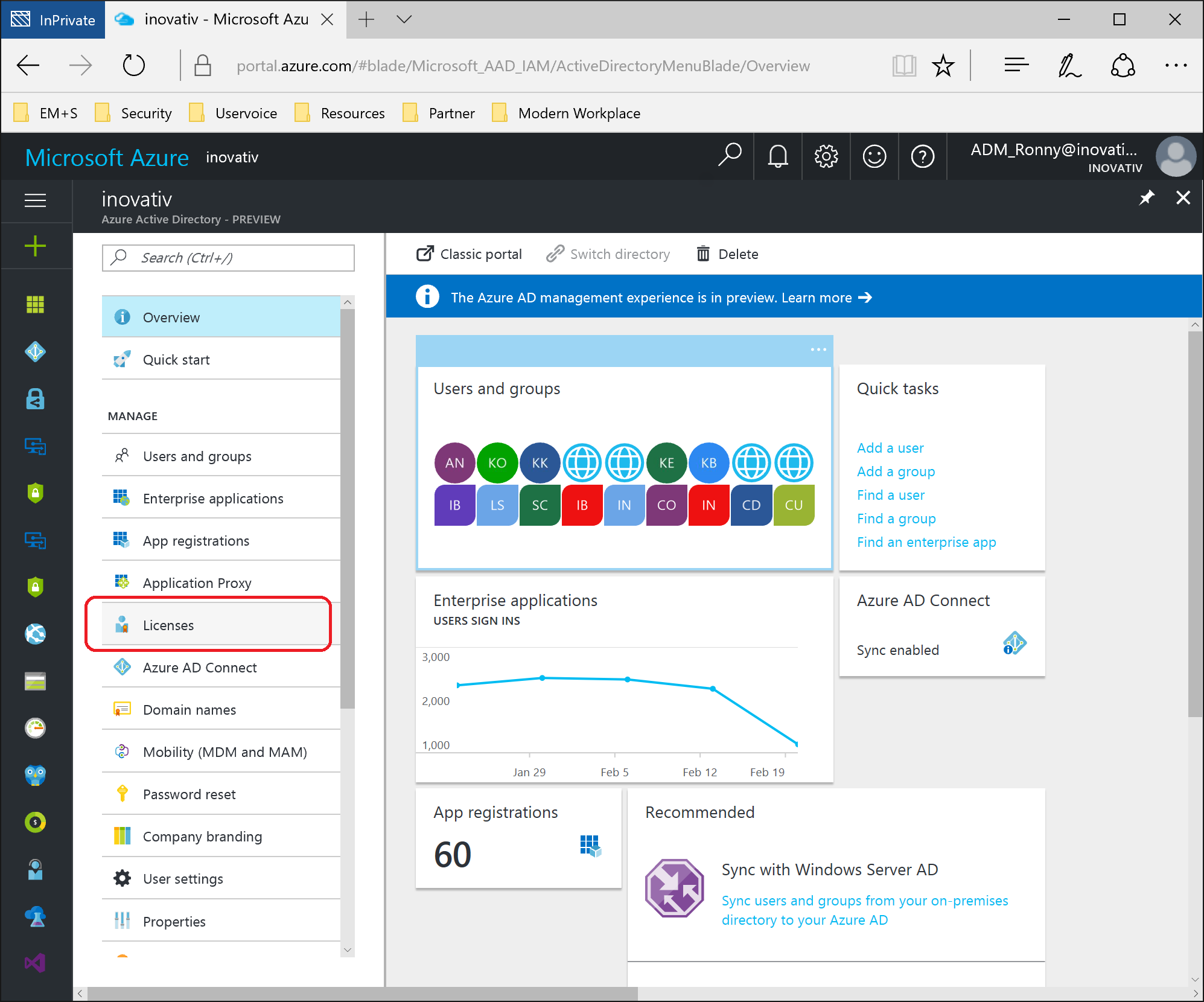Pin the inovativ blade
The height and width of the screenshot is (1002, 1204).
[x=1146, y=198]
